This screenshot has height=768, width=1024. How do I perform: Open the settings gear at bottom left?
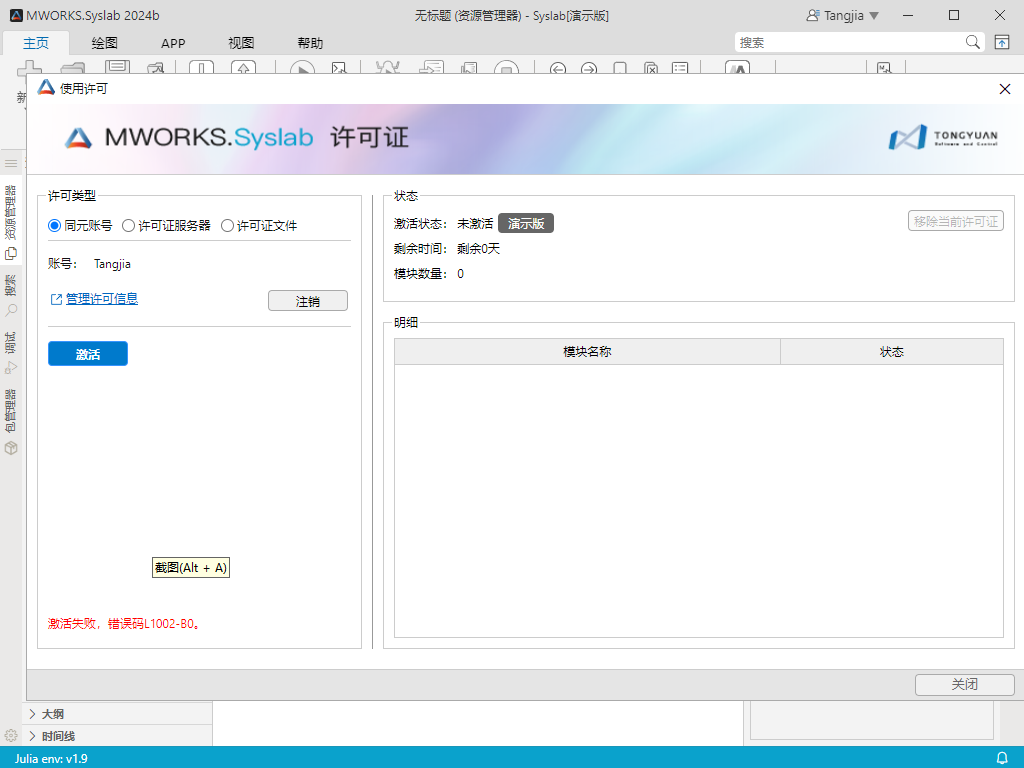pos(10,736)
